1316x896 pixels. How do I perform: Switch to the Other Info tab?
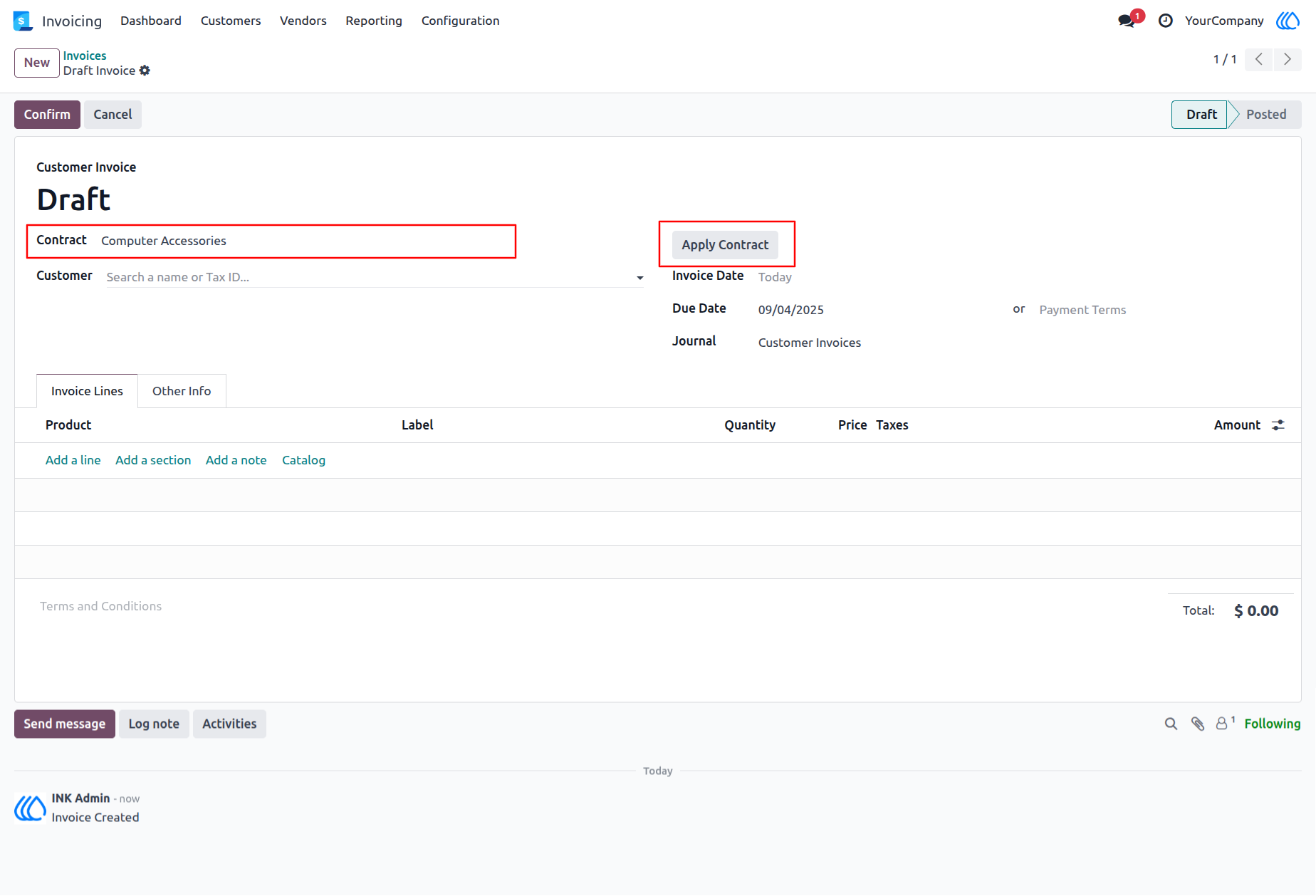point(182,391)
